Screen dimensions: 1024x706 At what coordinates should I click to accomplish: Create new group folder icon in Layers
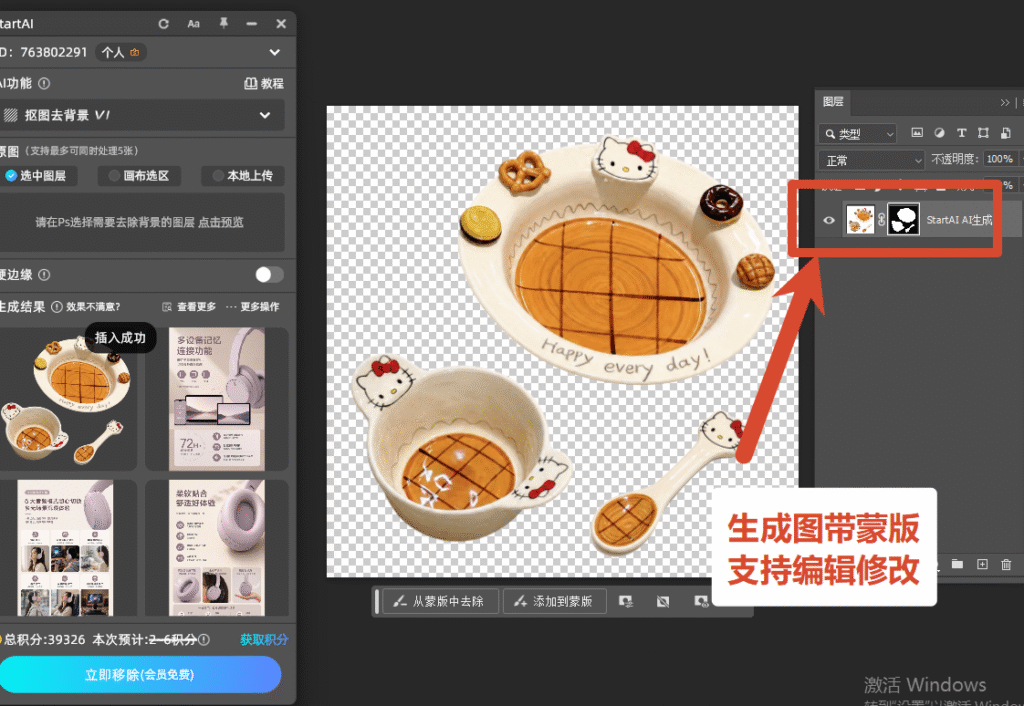pos(957,564)
